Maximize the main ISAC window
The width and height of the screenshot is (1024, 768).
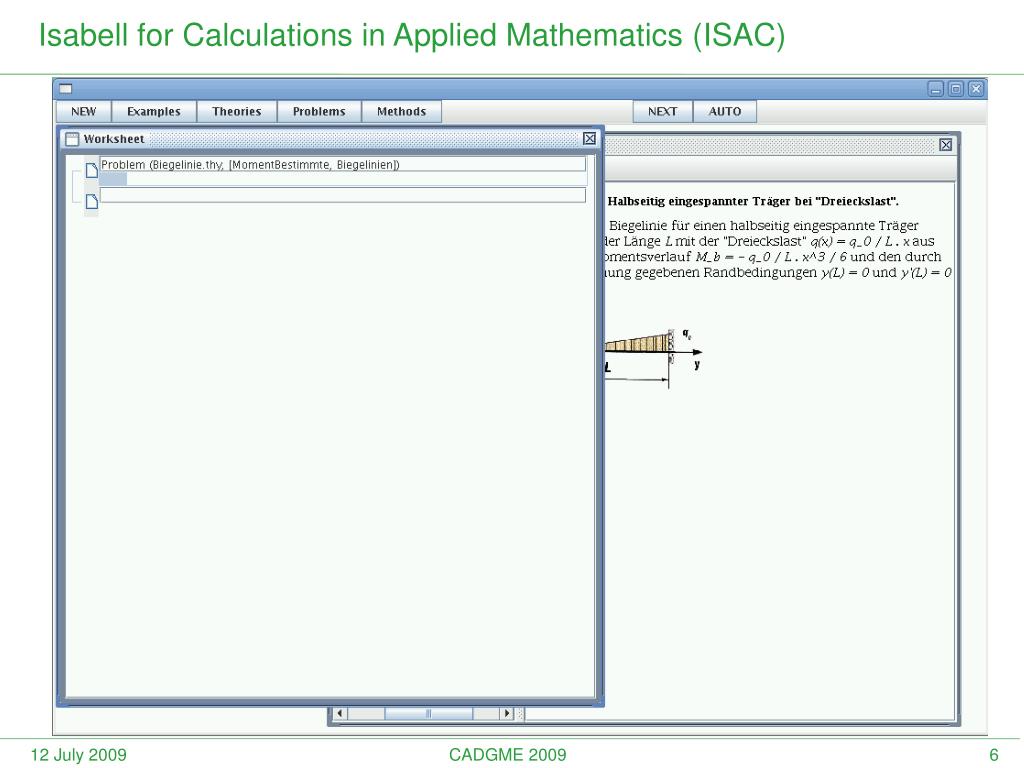tap(955, 89)
